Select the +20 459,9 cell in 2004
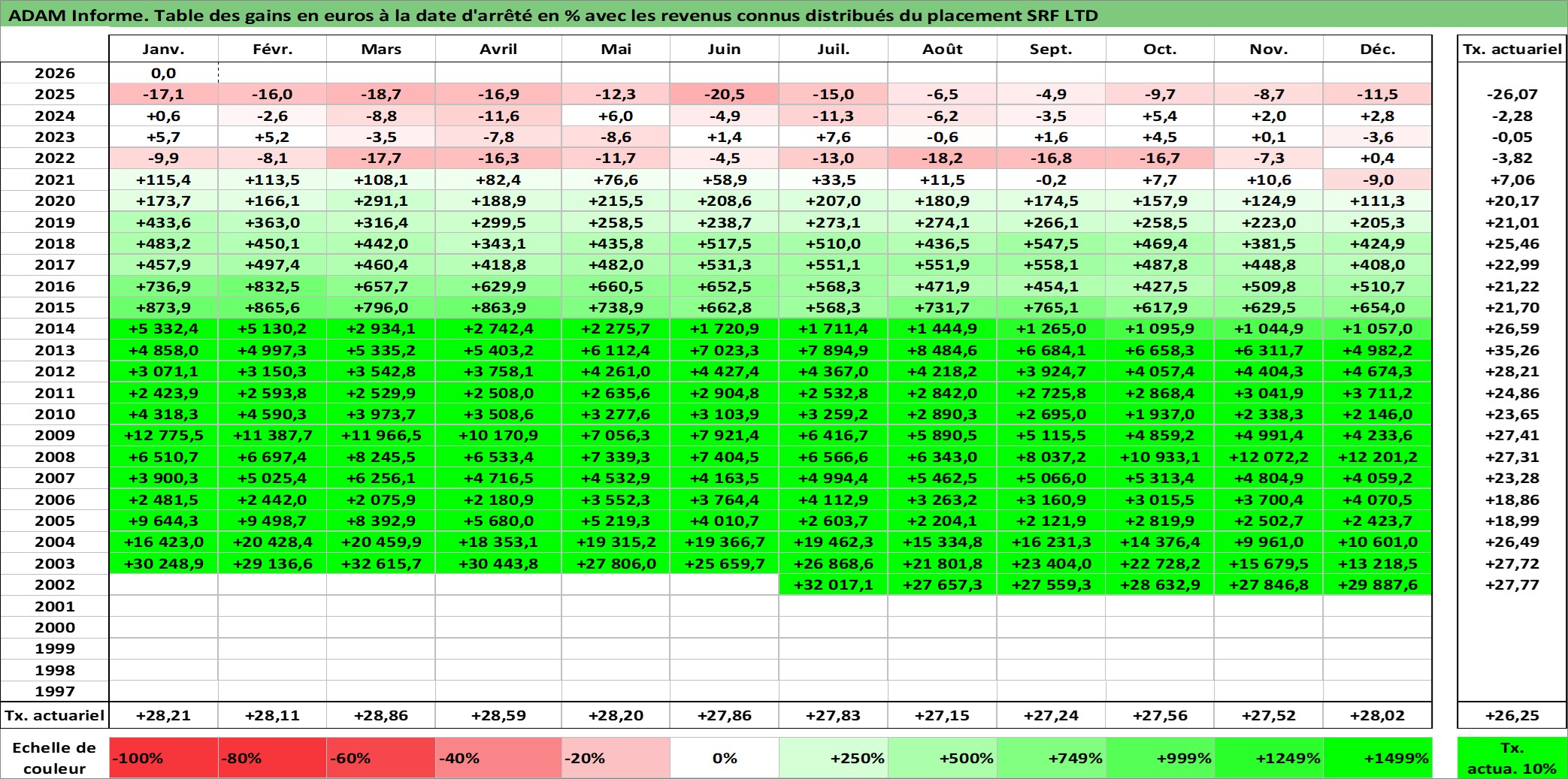1568x779 pixels. (x=381, y=542)
